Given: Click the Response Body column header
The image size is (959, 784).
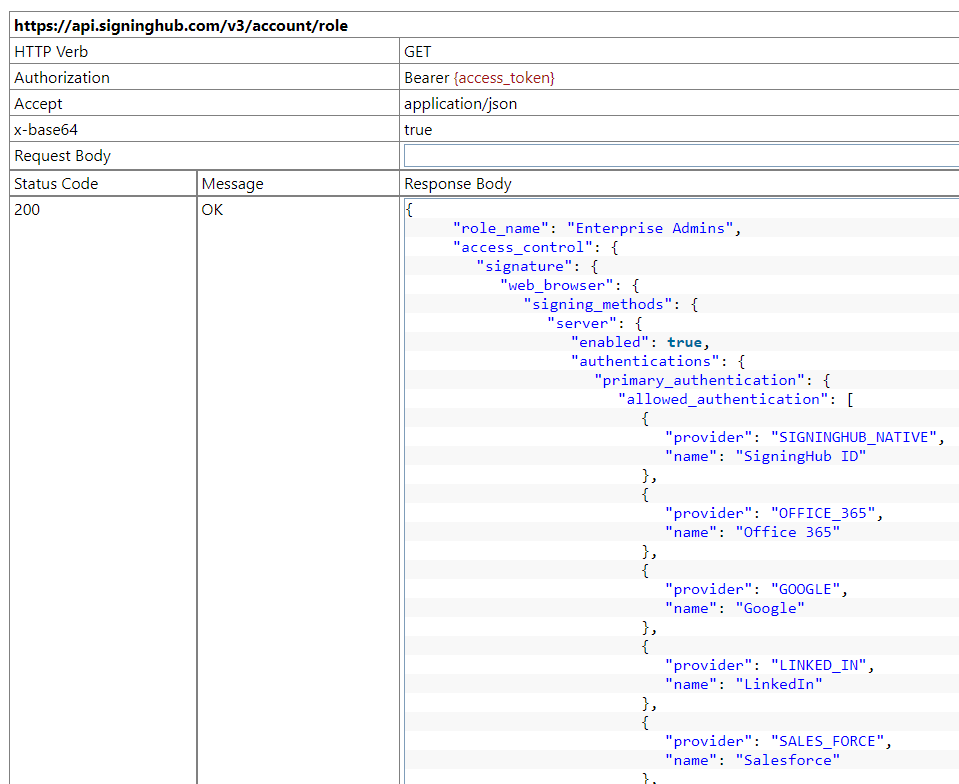Looking at the screenshot, I should (x=458, y=184).
